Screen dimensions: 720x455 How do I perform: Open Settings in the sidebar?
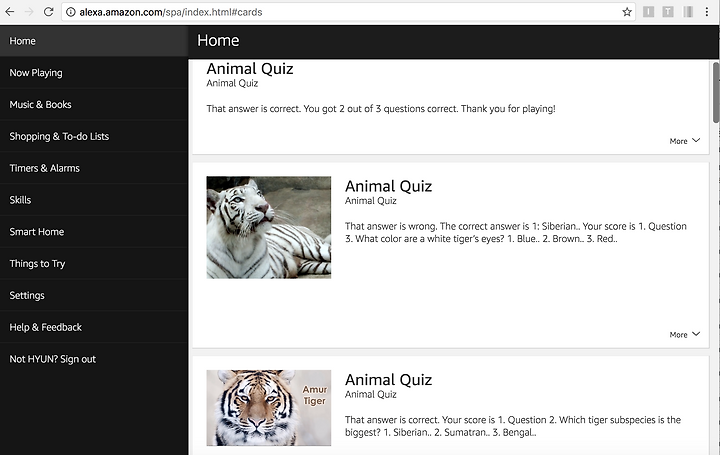[94, 295]
